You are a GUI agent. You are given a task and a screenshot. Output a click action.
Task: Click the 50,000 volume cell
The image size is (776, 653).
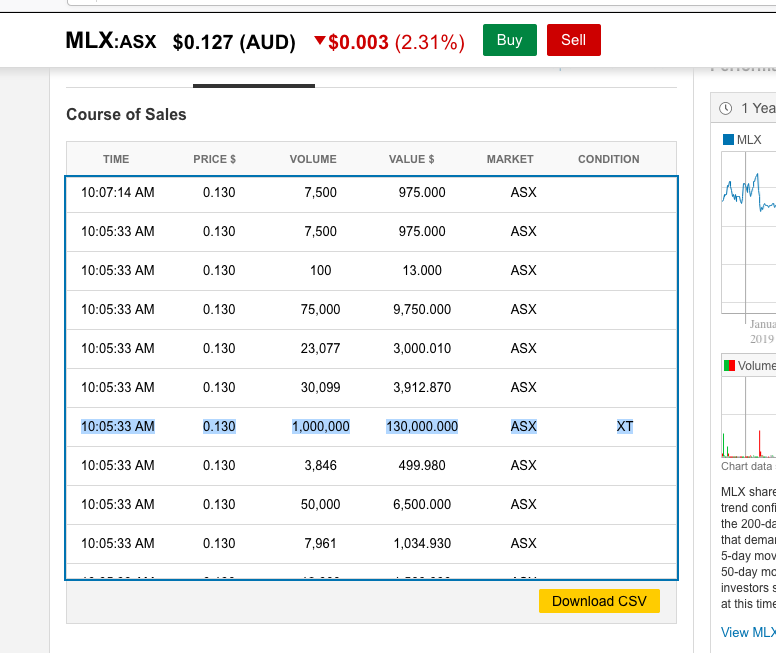coord(321,504)
